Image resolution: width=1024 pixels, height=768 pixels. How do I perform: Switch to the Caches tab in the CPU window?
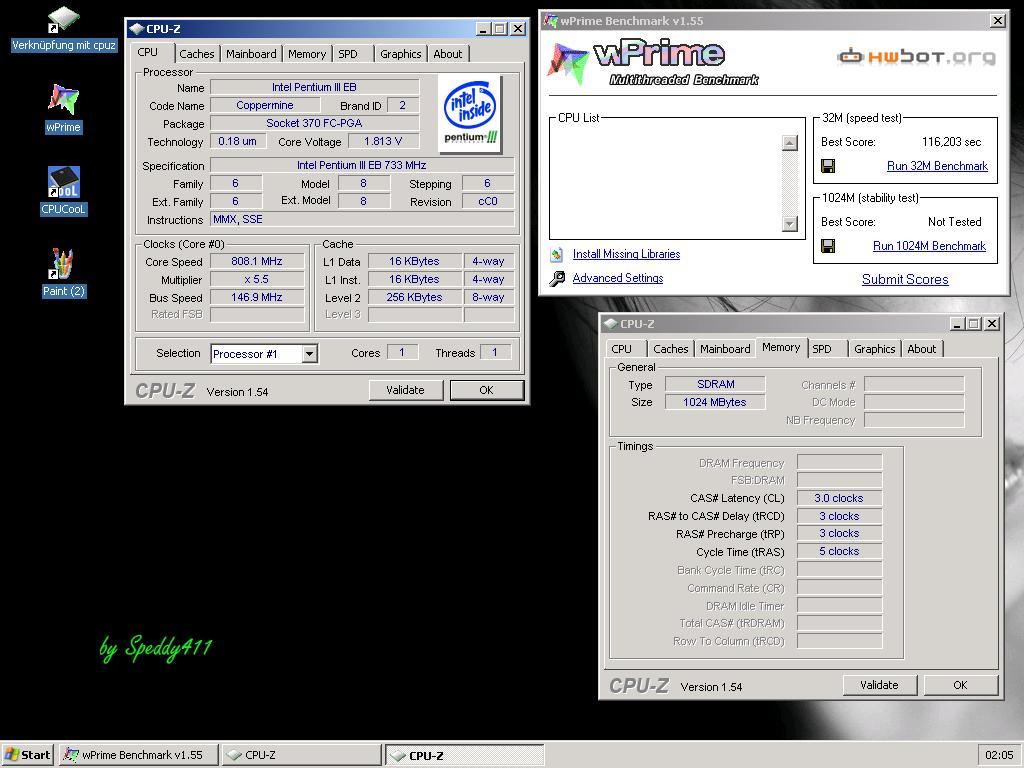[x=197, y=54]
